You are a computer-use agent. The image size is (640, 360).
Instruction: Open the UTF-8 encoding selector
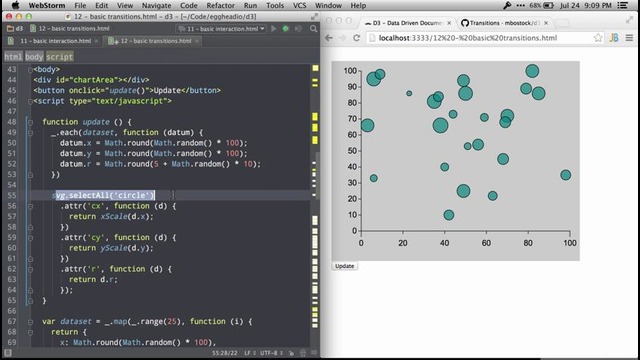click(271, 353)
